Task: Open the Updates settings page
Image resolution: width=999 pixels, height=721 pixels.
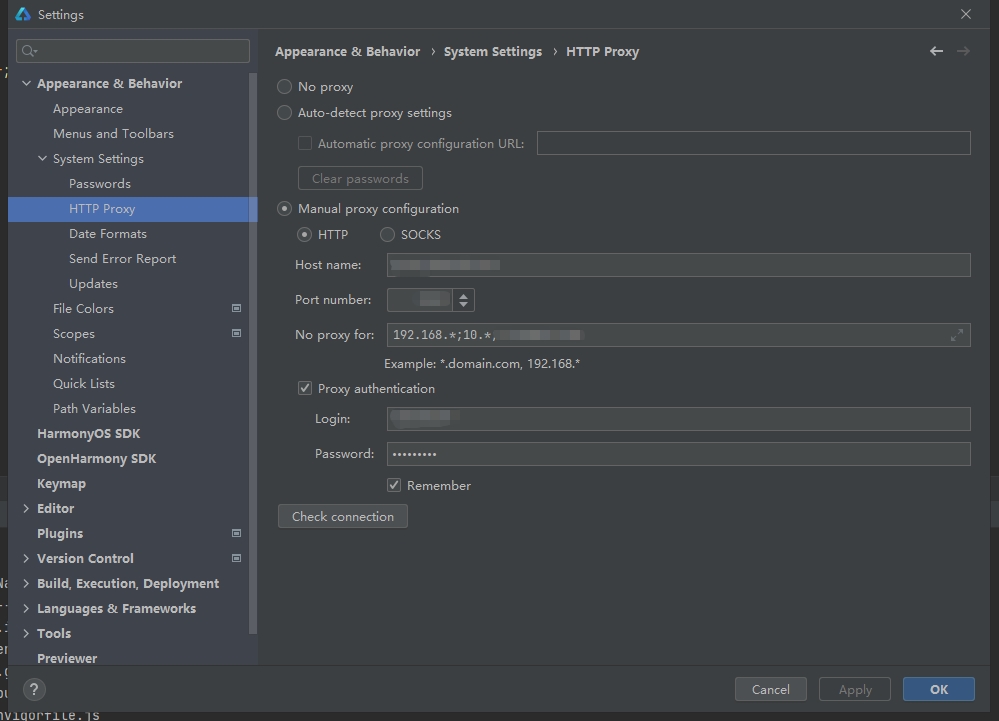Action: [x=93, y=283]
